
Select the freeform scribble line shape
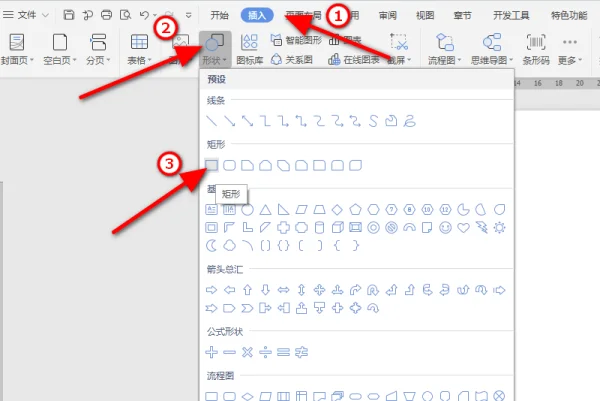pyautogui.click(x=409, y=121)
